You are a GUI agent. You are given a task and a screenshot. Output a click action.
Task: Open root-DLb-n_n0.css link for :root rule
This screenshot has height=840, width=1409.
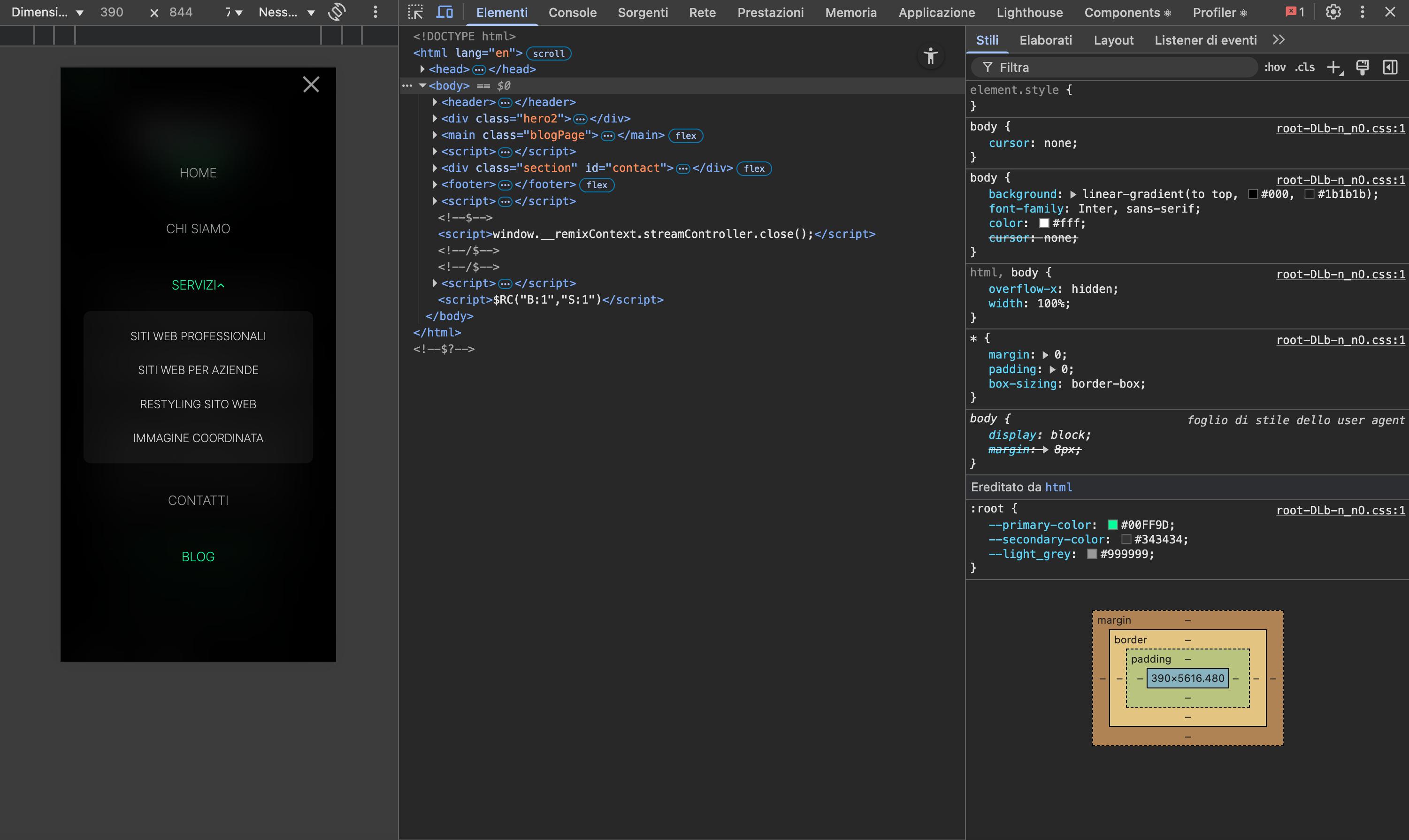[1340, 511]
